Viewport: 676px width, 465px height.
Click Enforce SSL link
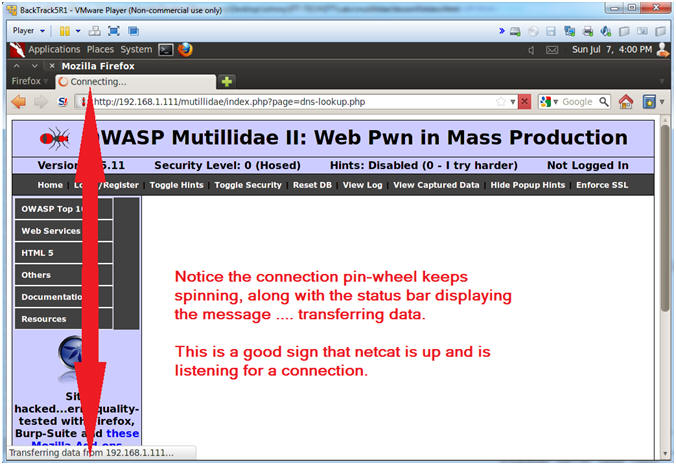[602, 185]
